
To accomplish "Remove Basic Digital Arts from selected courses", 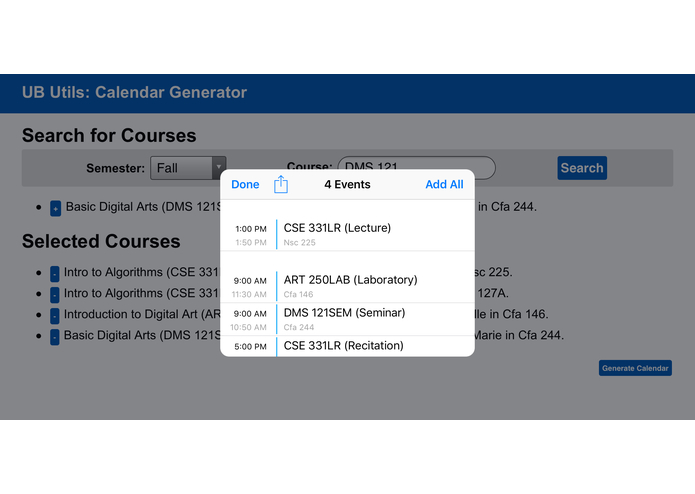I will tap(55, 336).
